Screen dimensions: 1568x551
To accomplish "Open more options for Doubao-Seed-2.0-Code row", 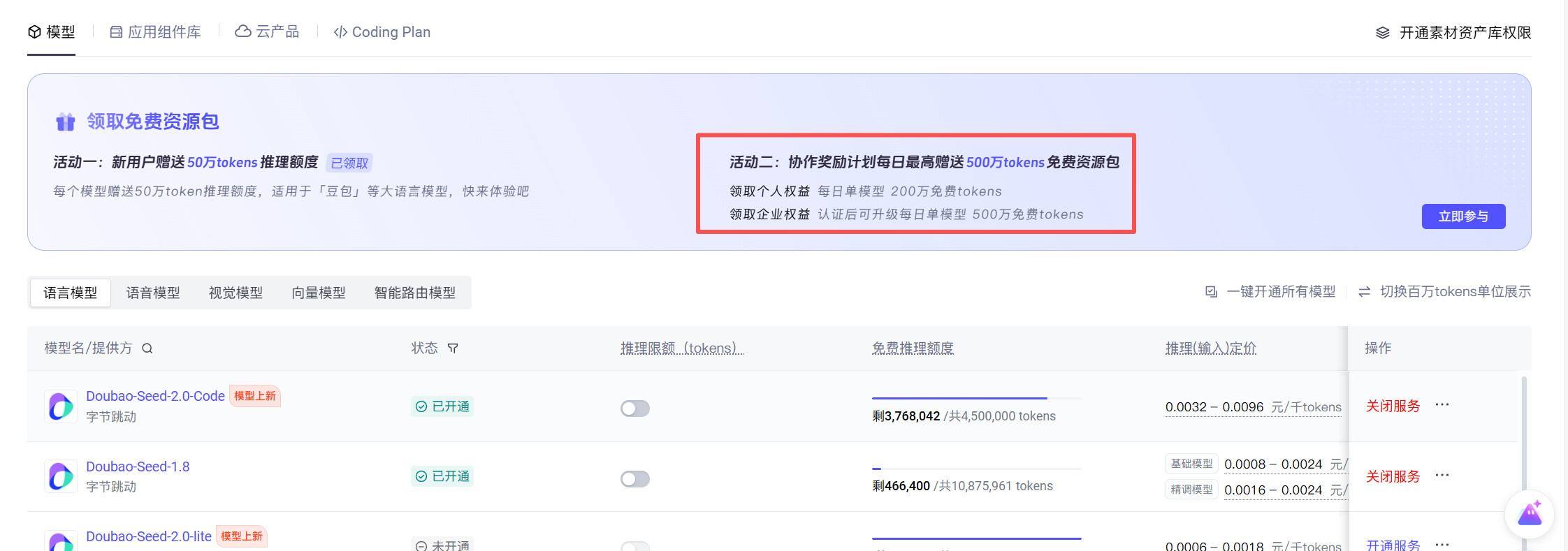I will 1442,405.
